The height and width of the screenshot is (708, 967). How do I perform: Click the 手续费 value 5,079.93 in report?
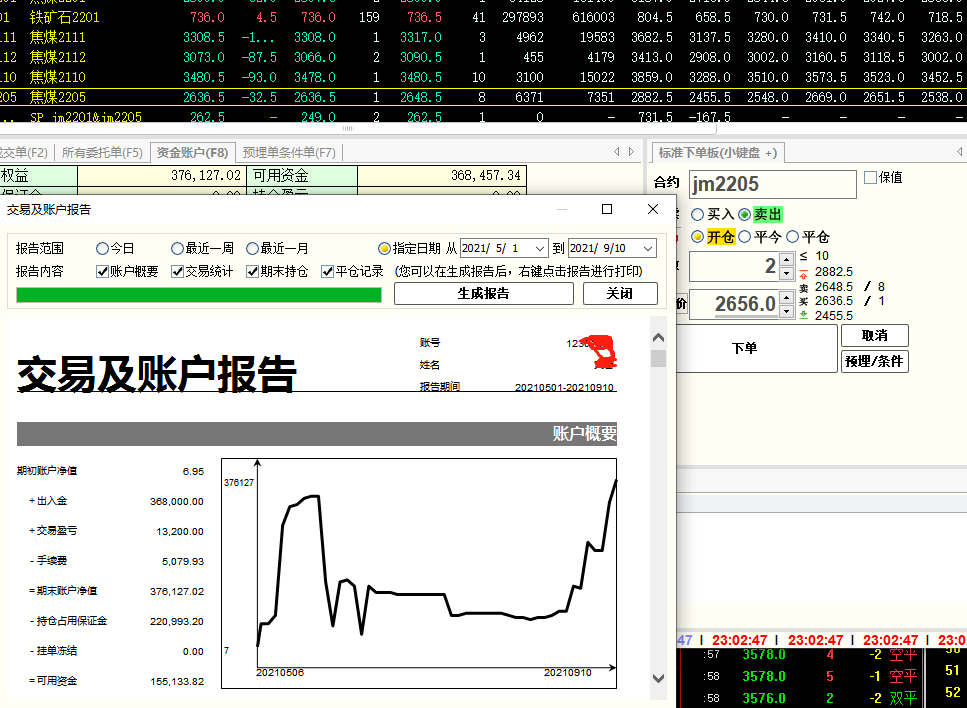click(x=183, y=561)
